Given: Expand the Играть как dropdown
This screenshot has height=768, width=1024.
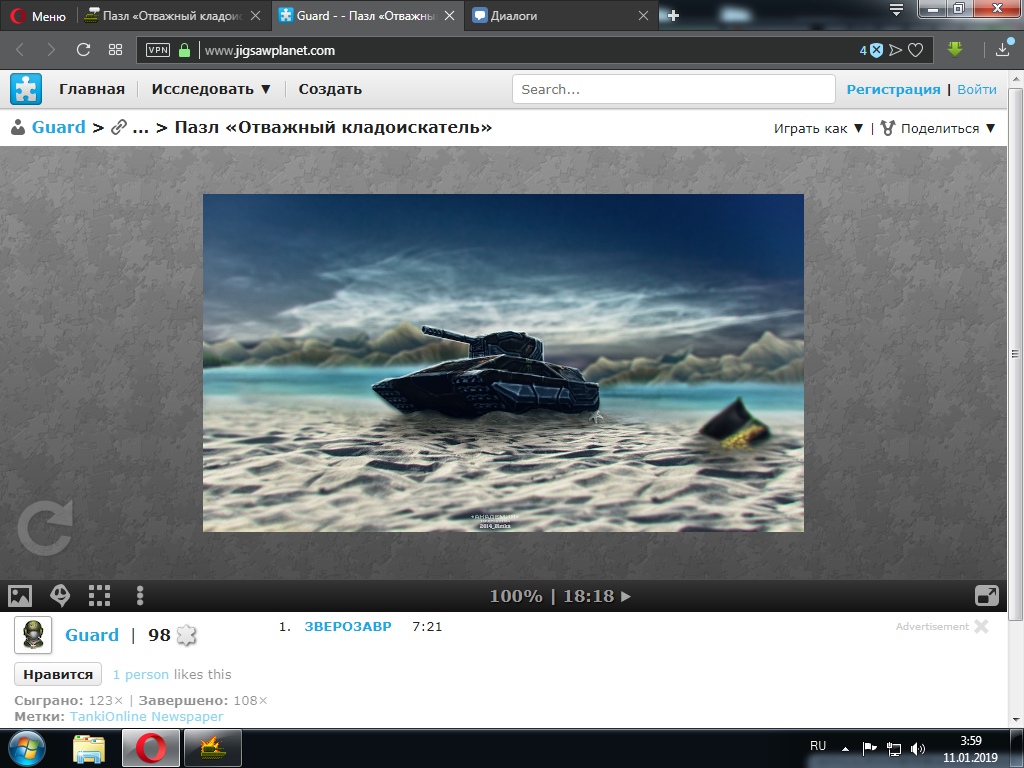Looking at the screenshot, I should coord(818,129).
